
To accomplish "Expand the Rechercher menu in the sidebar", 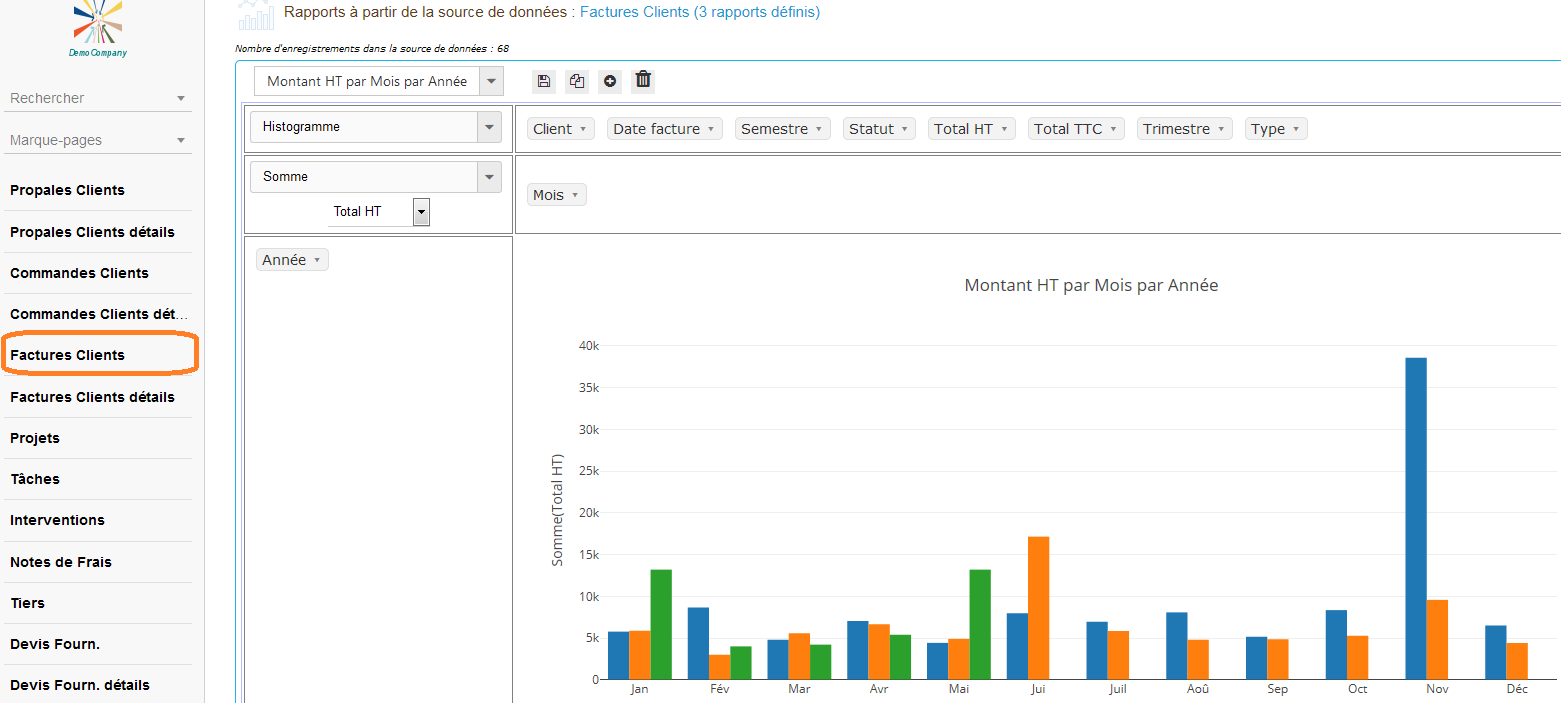I will click(x=97, y=98).
